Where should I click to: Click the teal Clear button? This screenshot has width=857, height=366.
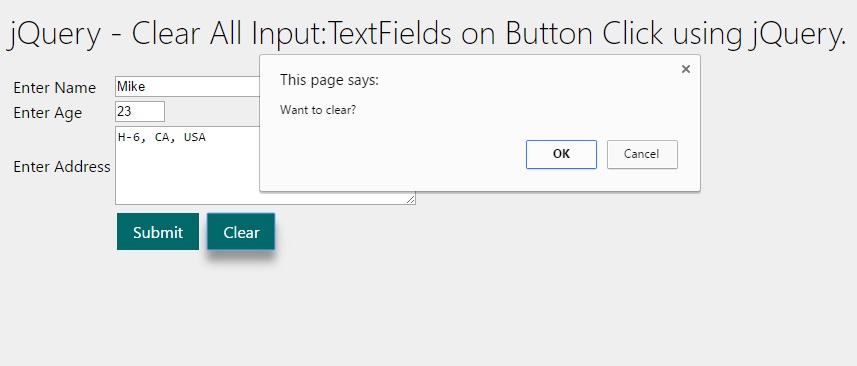(x=241, y=232)
